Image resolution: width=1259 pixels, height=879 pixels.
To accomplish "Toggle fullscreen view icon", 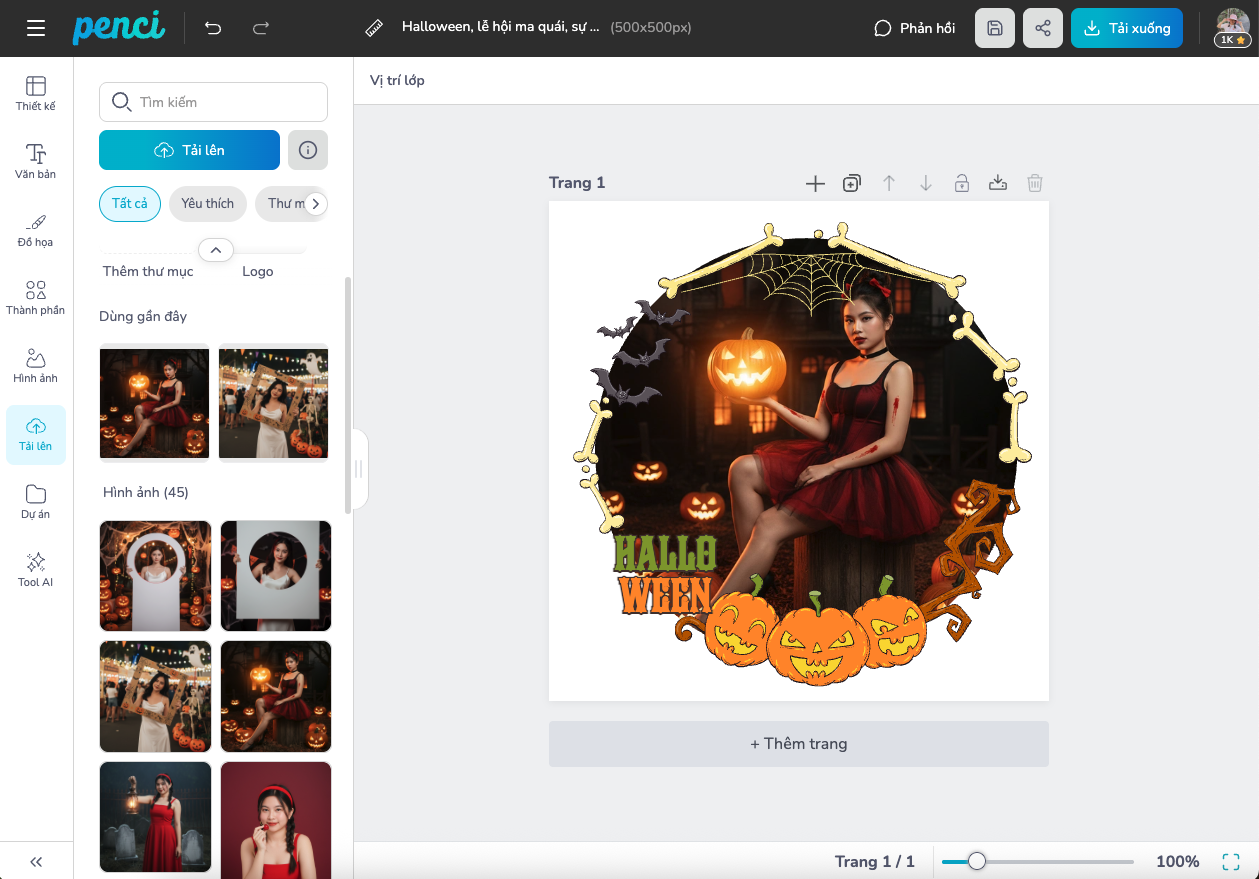I will [x=1231, y=861].
